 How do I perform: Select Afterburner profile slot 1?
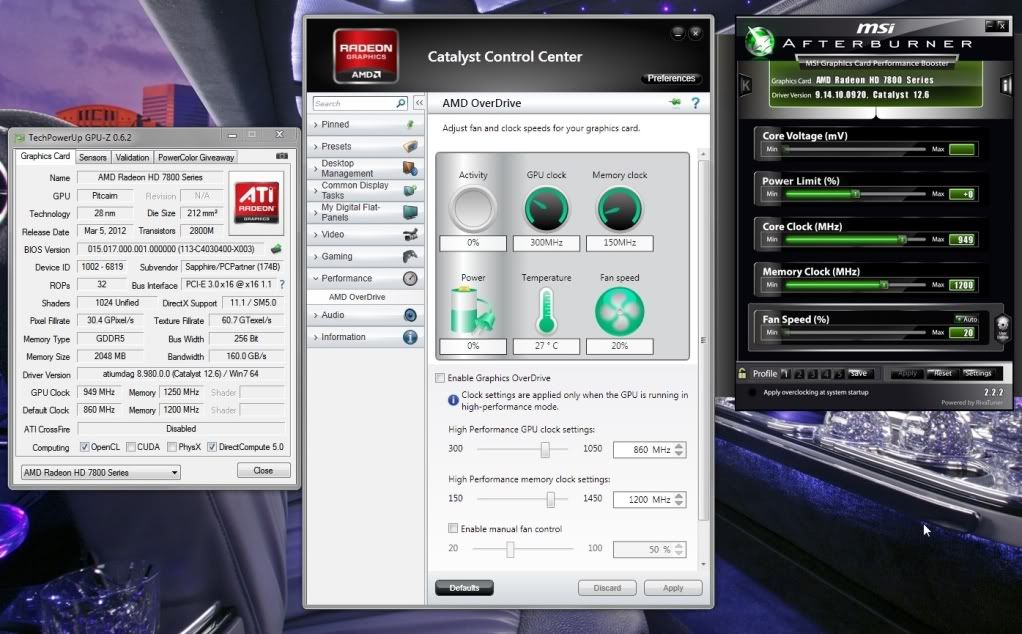click(x=786, y=374)
